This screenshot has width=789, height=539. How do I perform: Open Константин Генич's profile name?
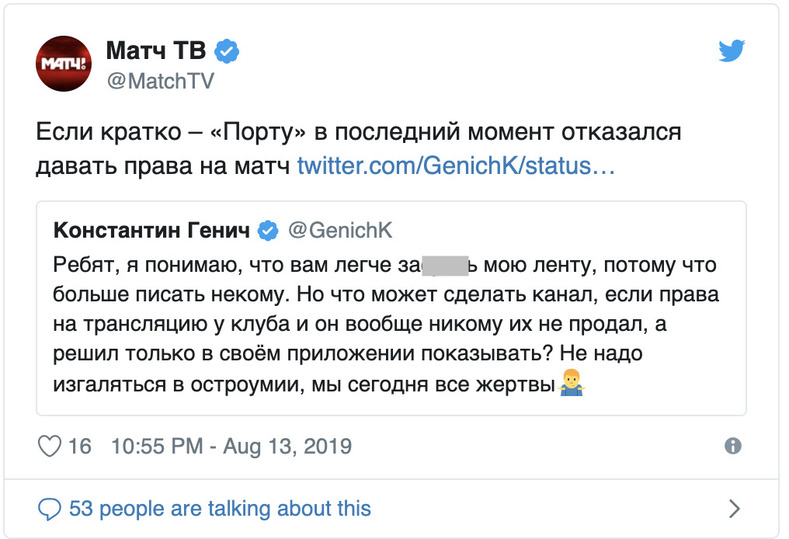click(151, 231)
